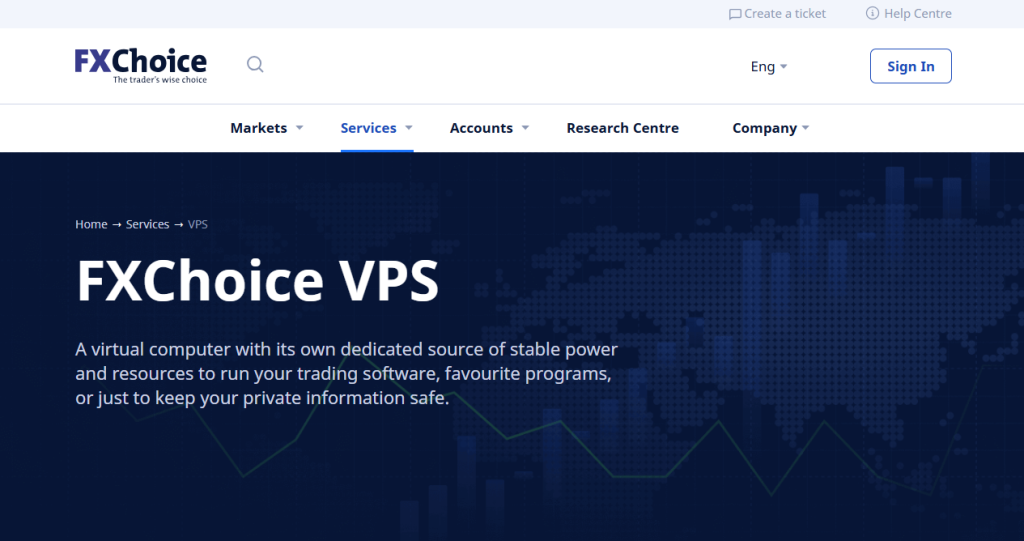The height and width of the screenshot is (541, 1024).
Task: Go to Research Centre
Action: 622,128
